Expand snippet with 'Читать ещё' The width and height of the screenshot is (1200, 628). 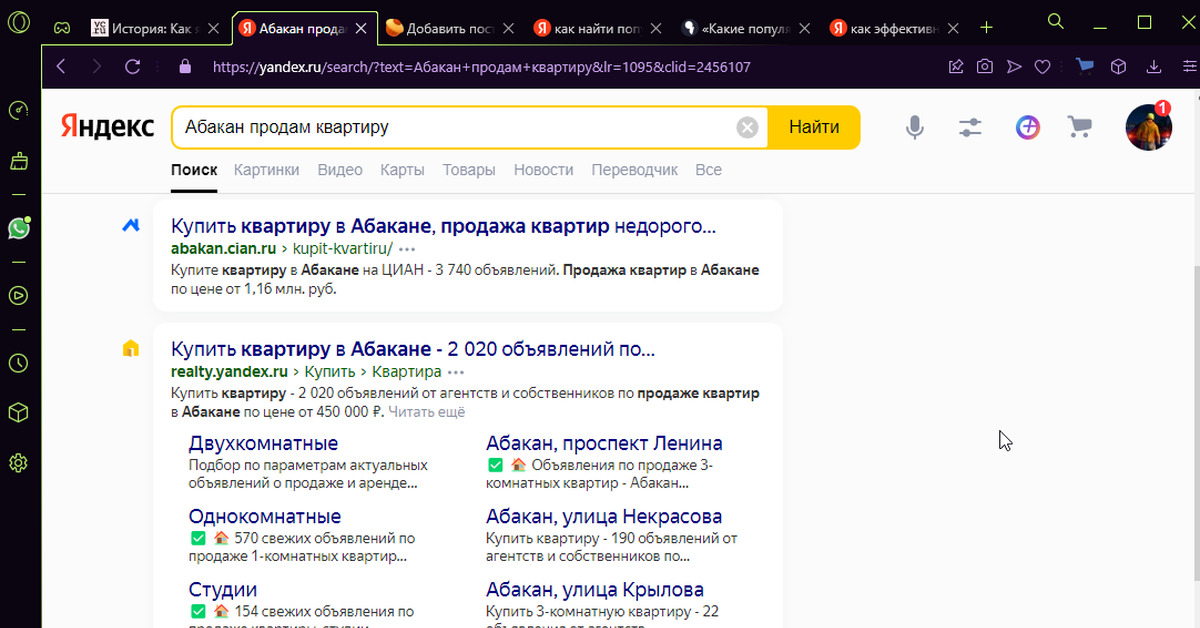(x=427, y=412)
